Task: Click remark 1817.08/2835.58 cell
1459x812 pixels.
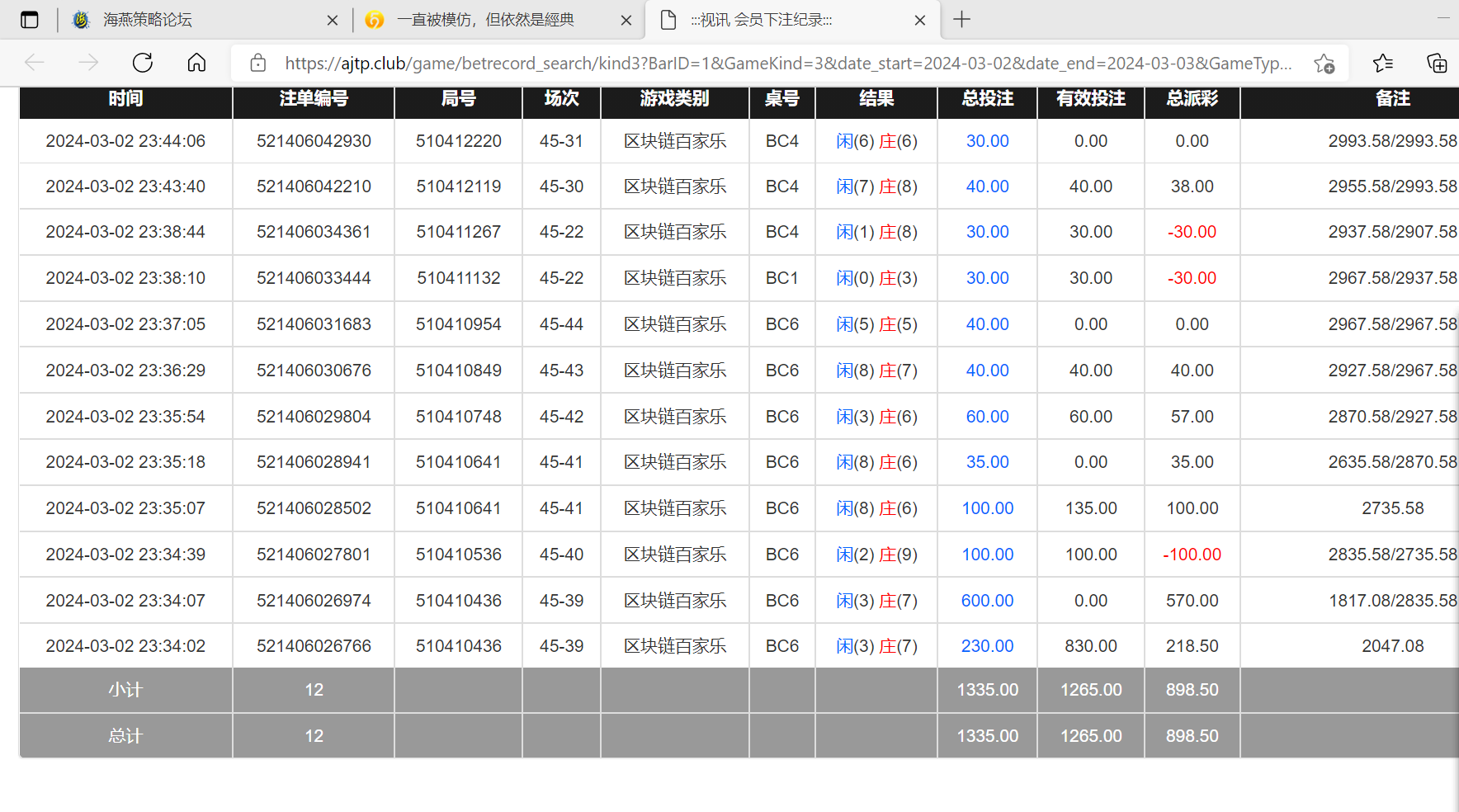Action: pyautogui.click(x=1392, y=601)
